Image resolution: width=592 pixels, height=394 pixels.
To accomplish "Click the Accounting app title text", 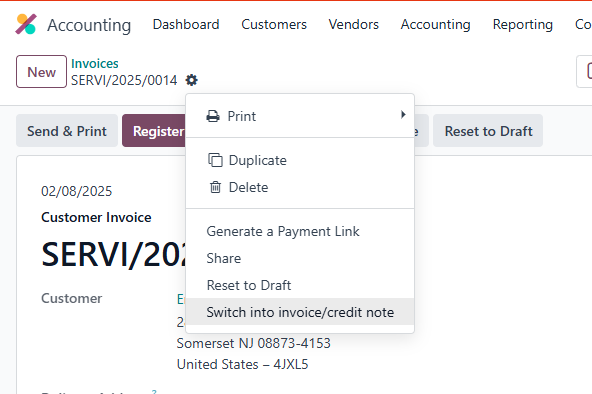I will coord(89,26).
